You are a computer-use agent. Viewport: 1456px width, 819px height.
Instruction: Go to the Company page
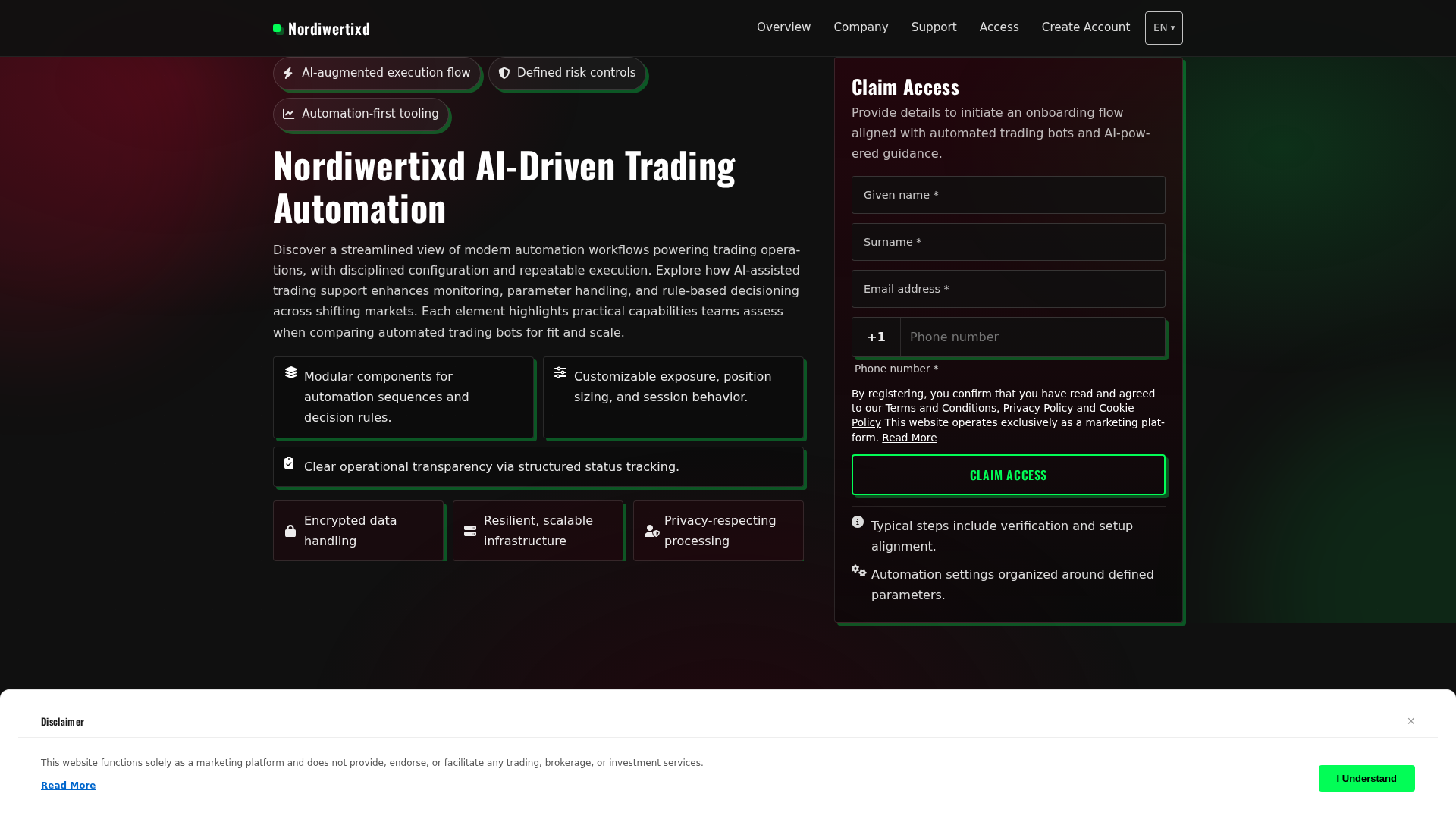pos(861,27)
